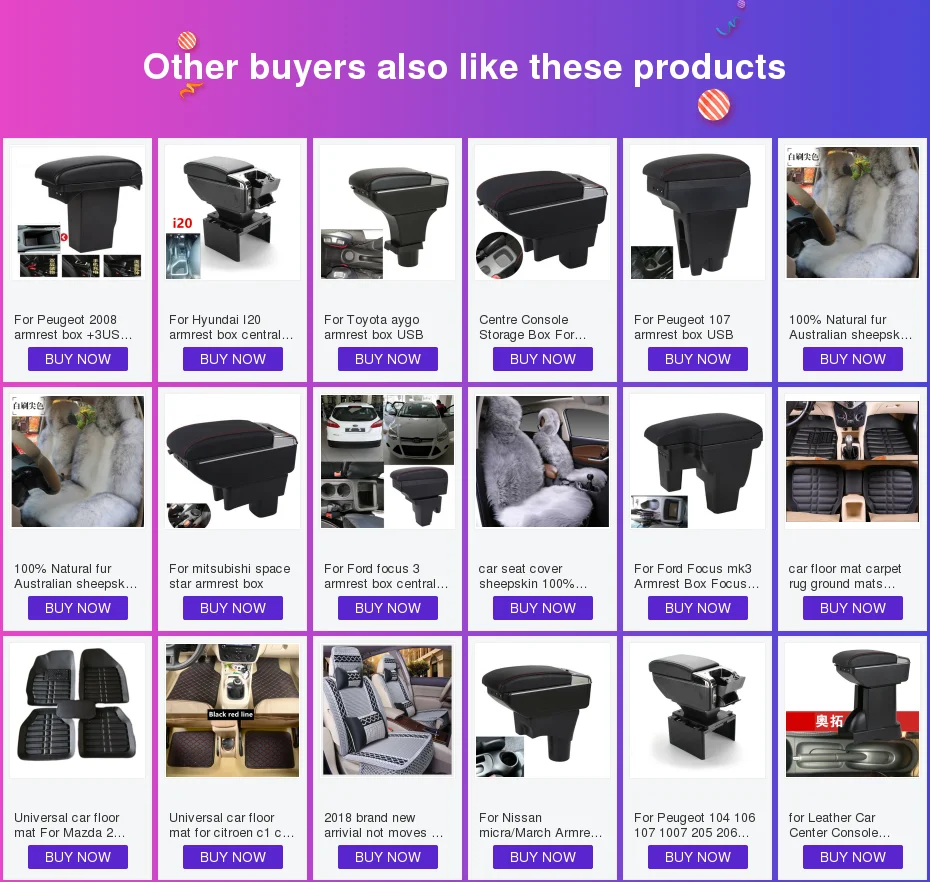930x882 pixels.
Task: Buy the car floor mat carpet rug
Action: click(852, 608)
